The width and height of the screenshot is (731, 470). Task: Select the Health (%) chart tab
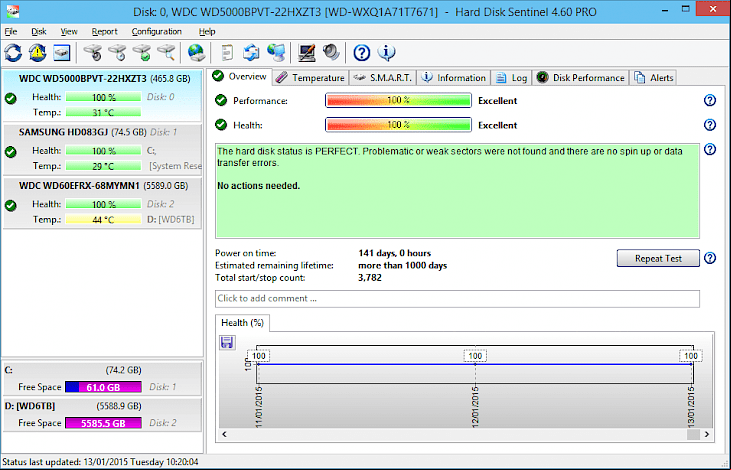point(242,323)
